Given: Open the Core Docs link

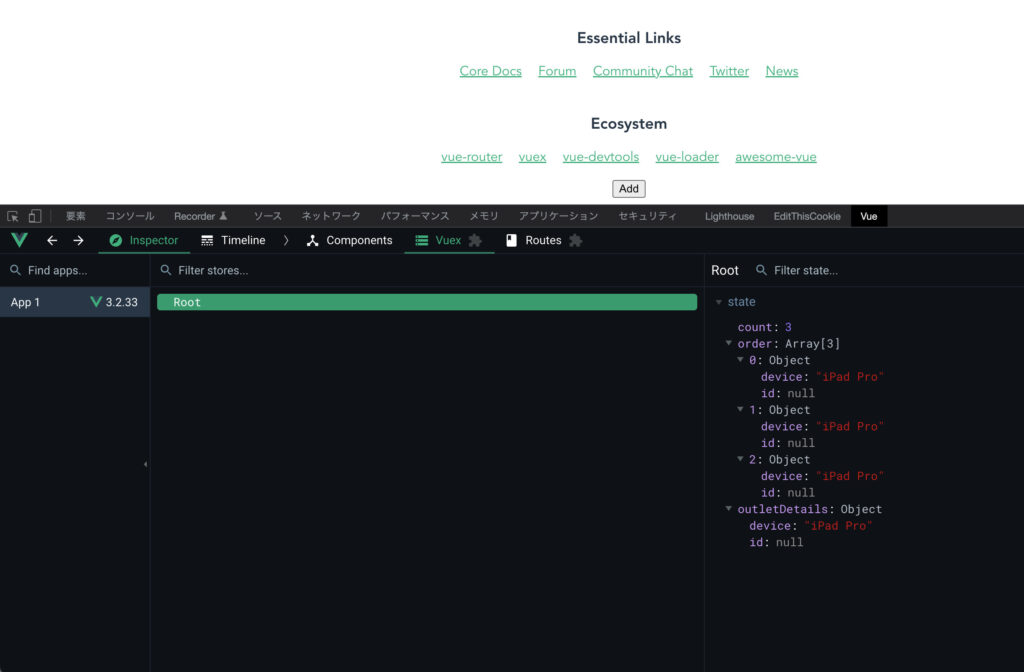Looking at the screenshot, I should click(490, 71).
